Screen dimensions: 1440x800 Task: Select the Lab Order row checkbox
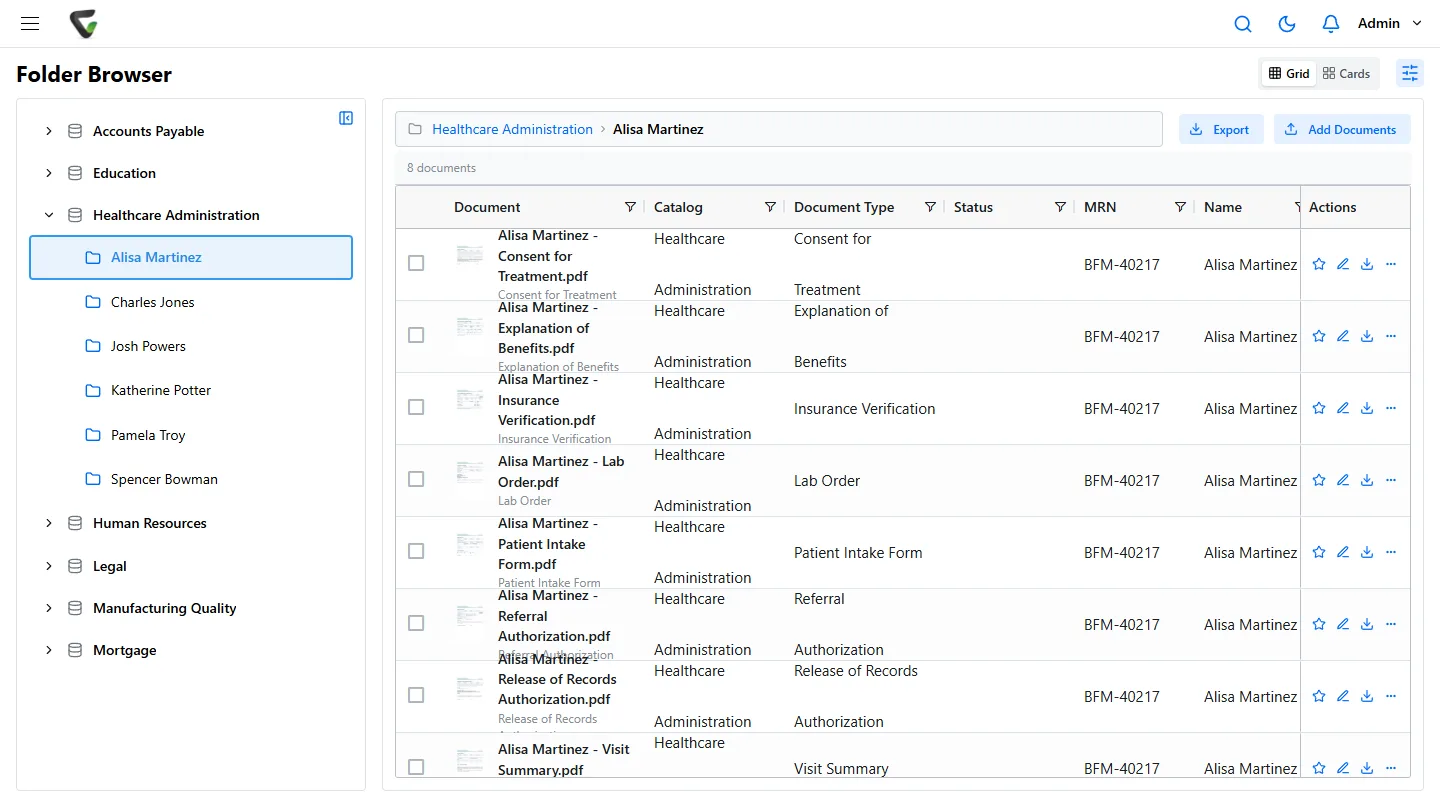tap(416, 479)
